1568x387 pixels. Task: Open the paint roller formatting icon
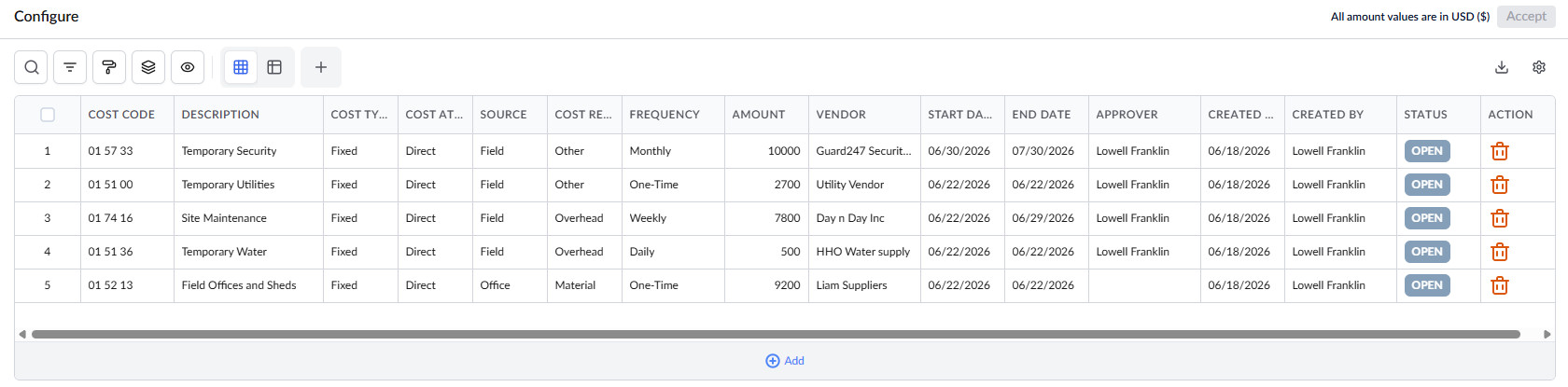pyautogui.click(x=109, y=67)
